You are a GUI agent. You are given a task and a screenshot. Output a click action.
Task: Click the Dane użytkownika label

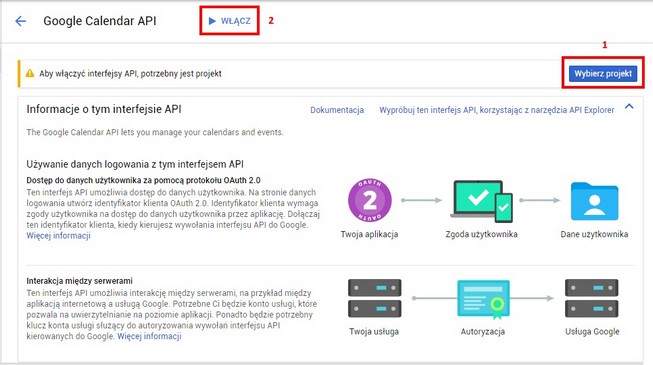[x=594, y=234]
